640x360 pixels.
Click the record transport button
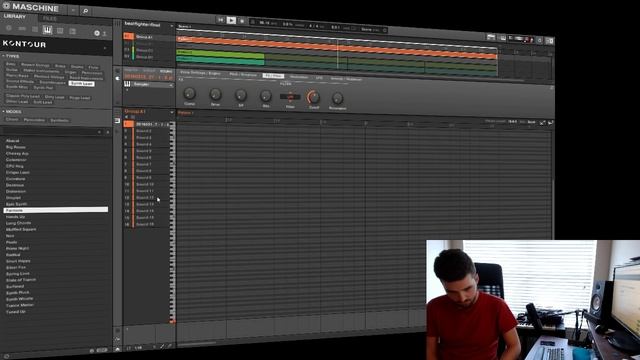pos(242,20)
